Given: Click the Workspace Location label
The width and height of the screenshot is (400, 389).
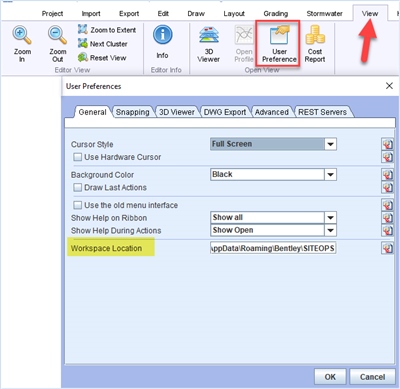Looking at the screenshot, I should point(106,248).
